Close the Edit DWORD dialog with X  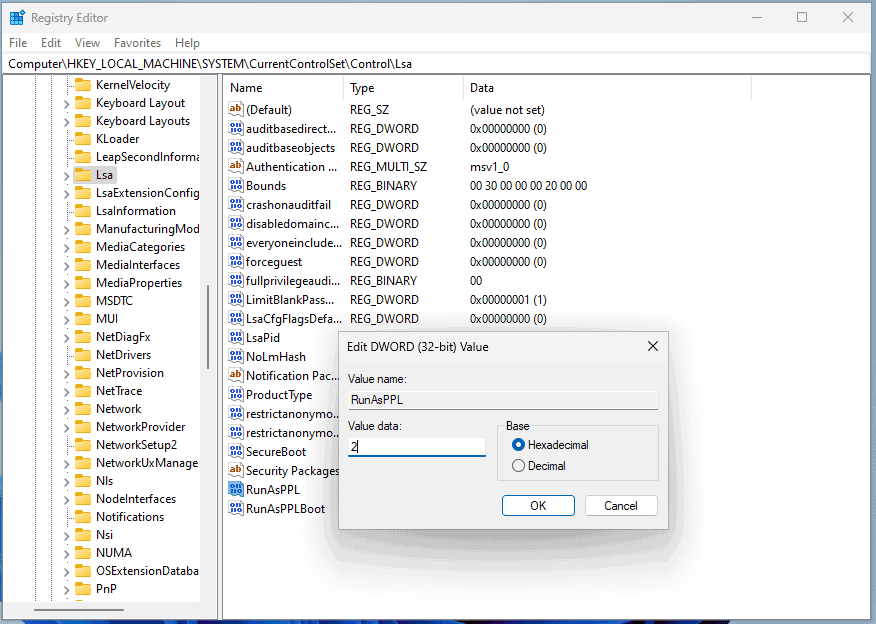pyautogui.click(x=653, y=346)
